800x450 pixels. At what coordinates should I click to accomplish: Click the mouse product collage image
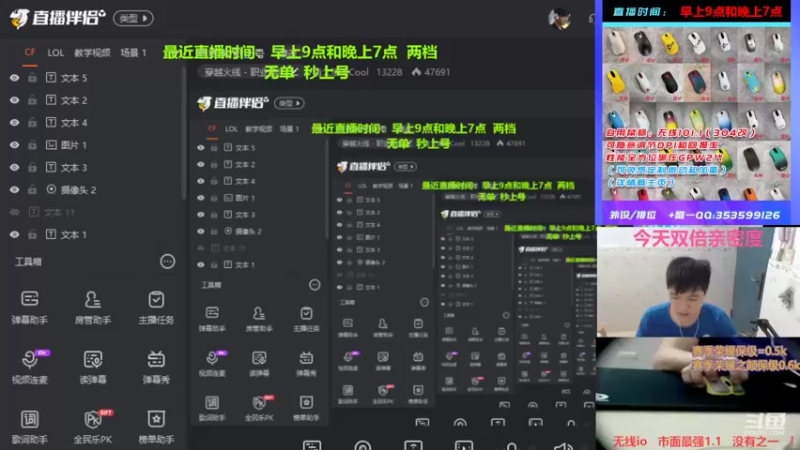(x=696, y=113)
